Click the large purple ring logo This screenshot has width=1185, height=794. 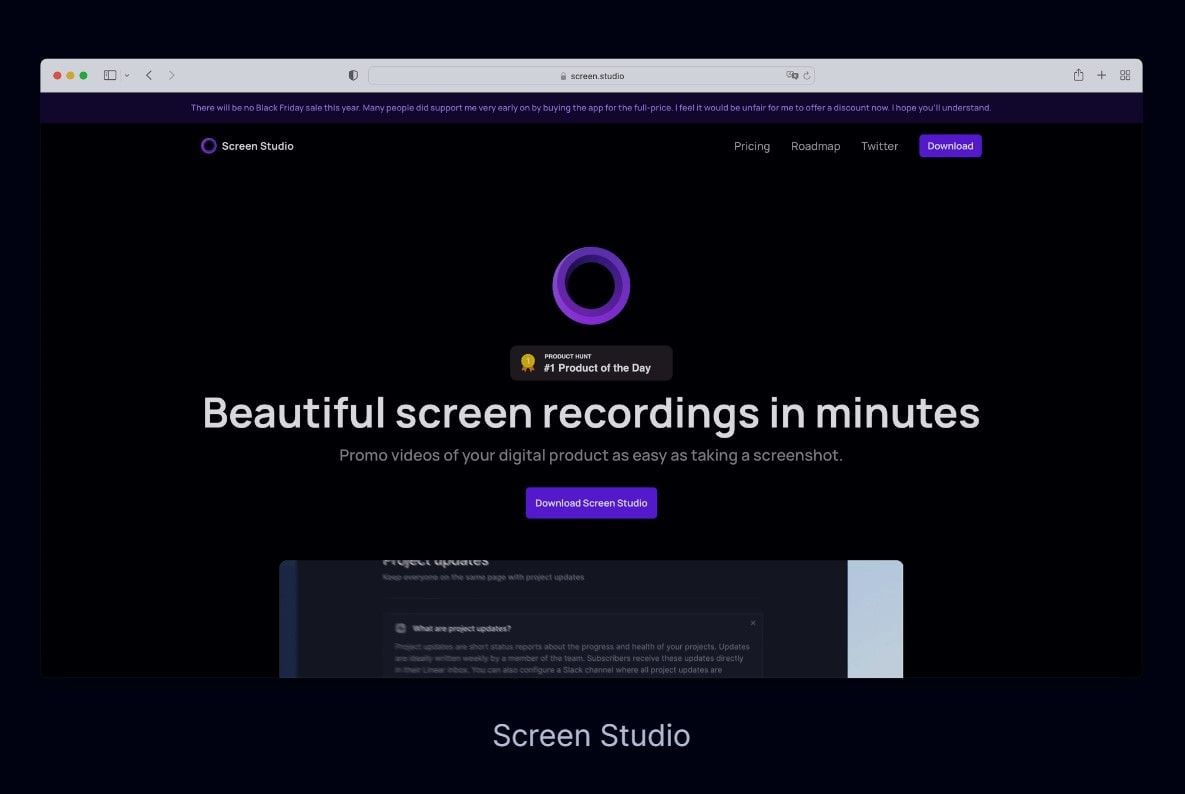tap(591, 286)
